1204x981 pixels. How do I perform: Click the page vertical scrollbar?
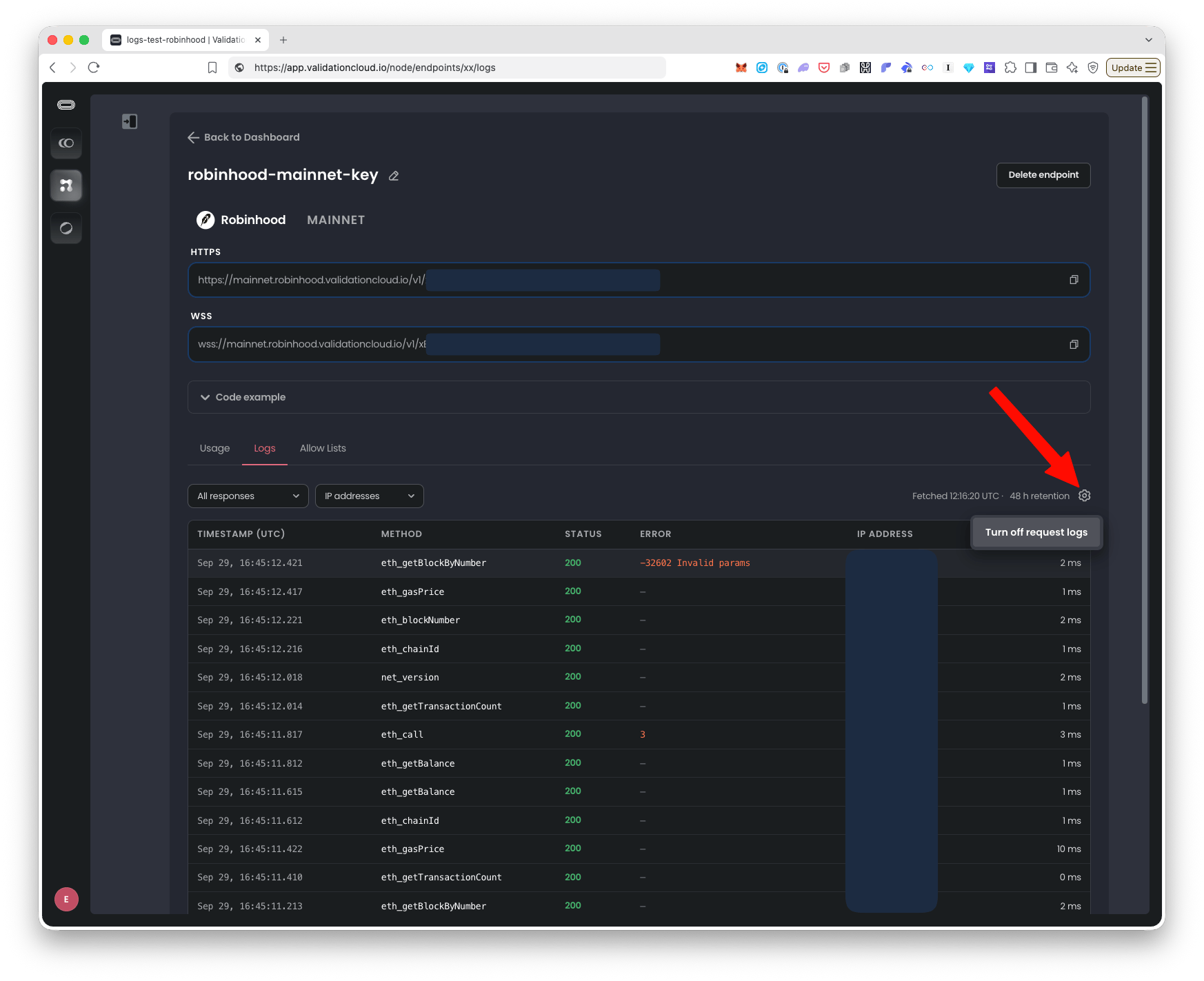[1145, 400]
